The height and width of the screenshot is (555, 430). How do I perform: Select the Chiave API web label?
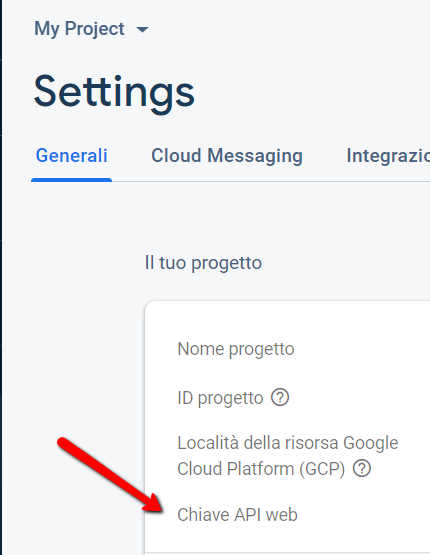click(x=237, y=515)
